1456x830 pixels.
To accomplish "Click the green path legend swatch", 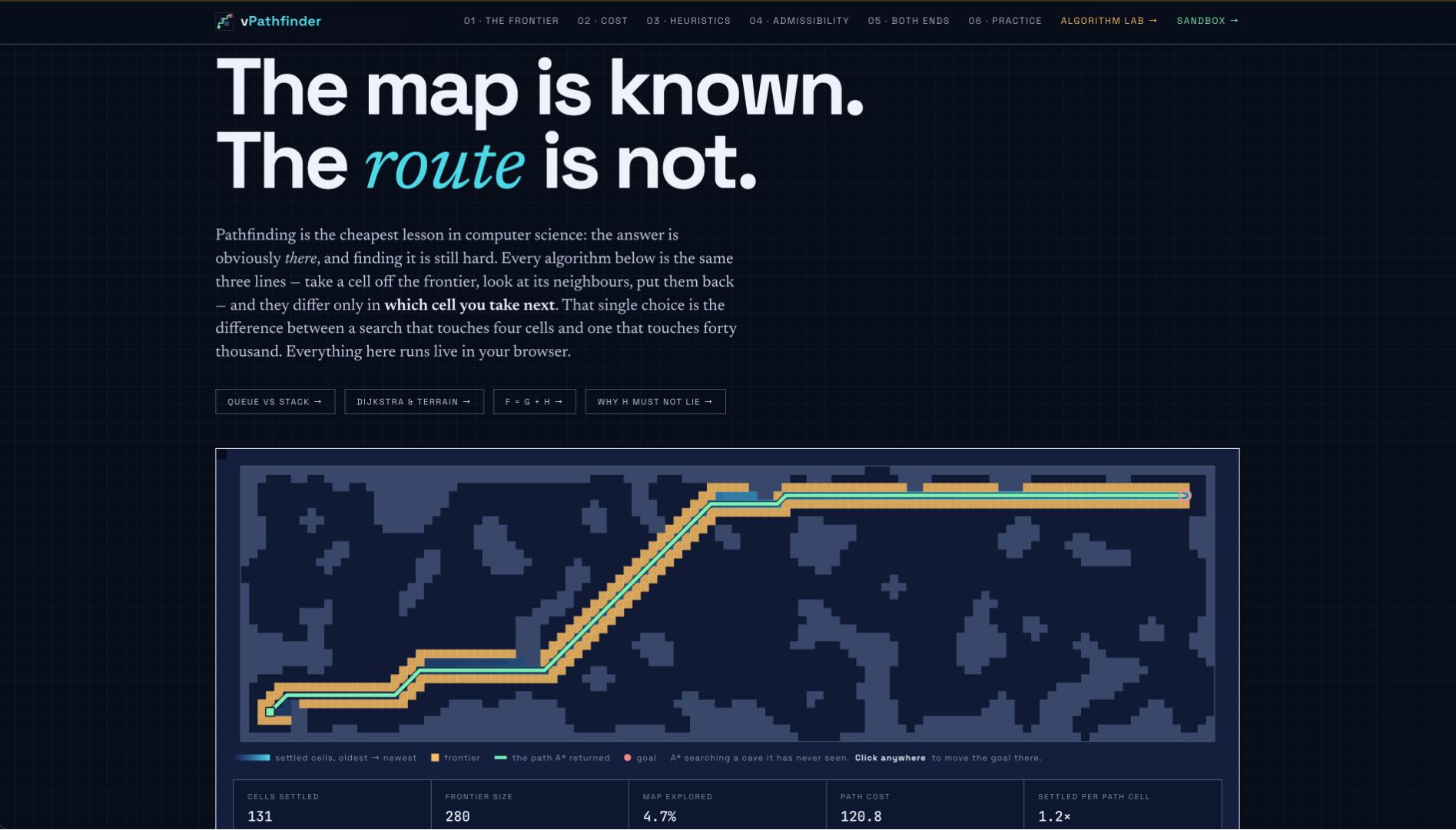I will (x=500, y=758).
